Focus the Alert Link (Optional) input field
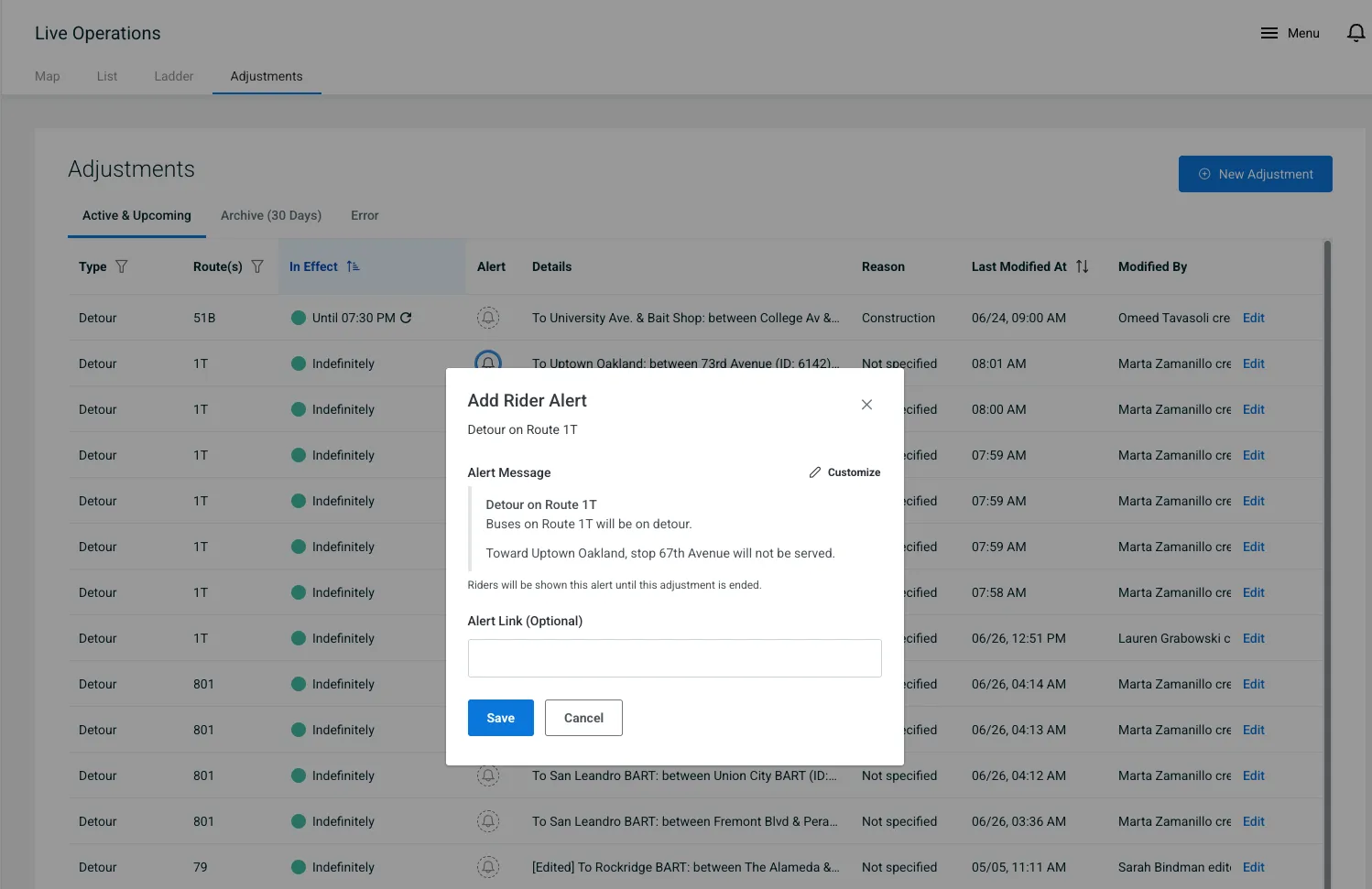Image resolution: width=1372 pixels, height=889 pixels. 675,658
